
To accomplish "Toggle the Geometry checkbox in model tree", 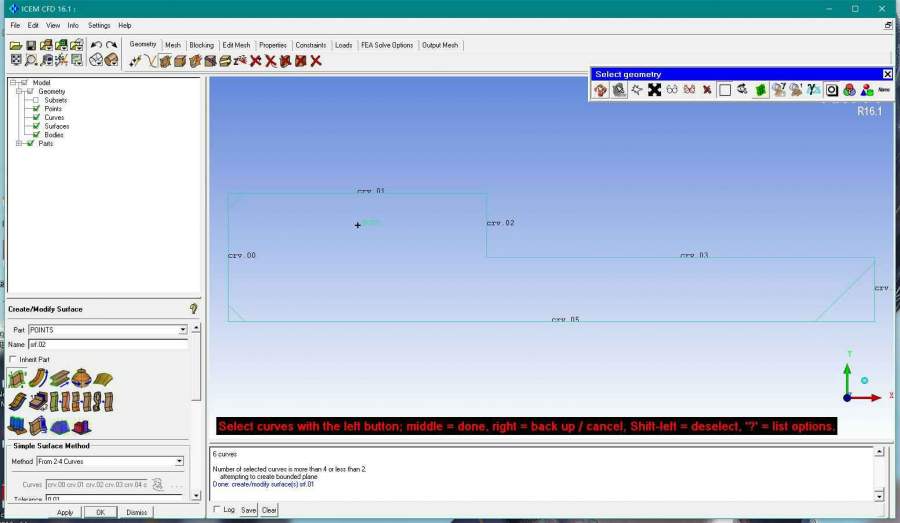I will [30, 91].
